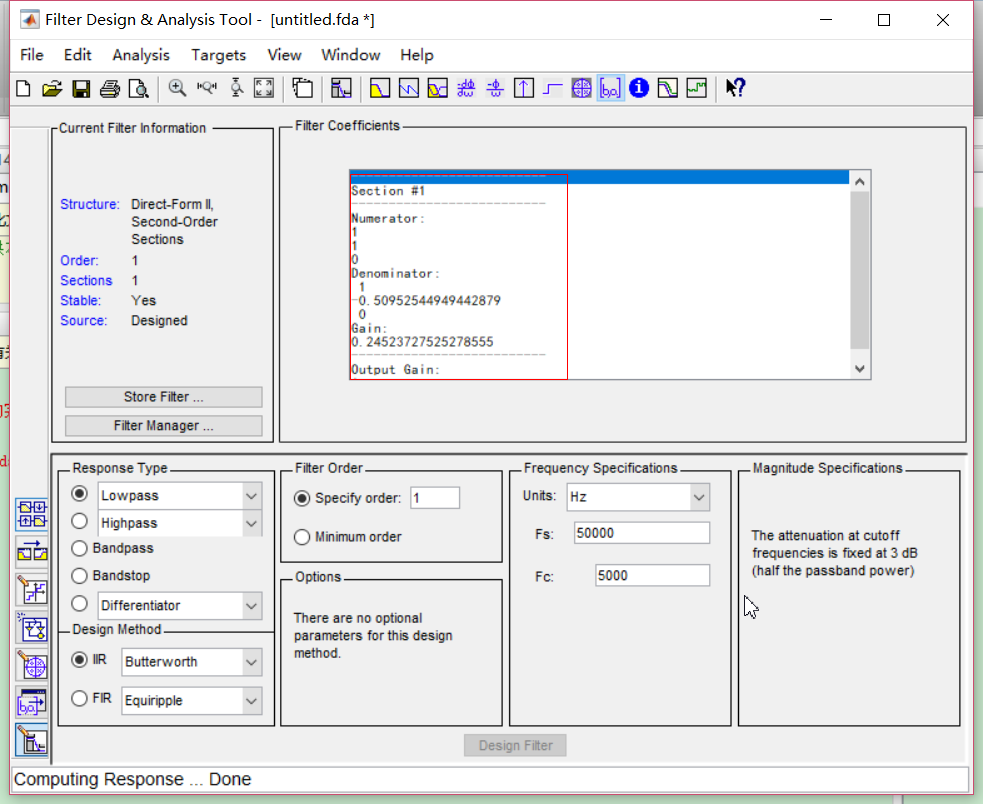The image size is (983, 804).
Task: Expand the Differentiator type dropdown
Action: [251, 606]
